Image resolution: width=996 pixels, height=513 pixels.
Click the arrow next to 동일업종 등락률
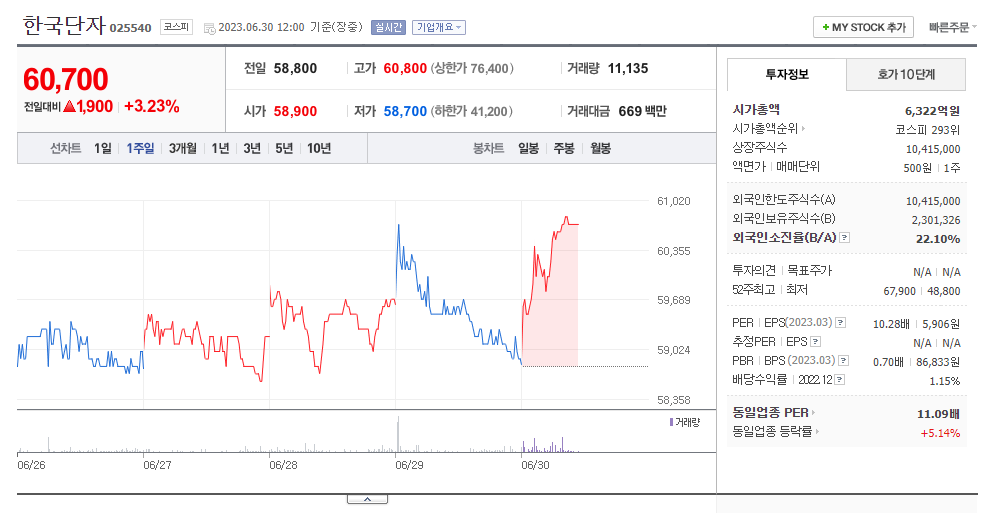click(x=817, y=432)
